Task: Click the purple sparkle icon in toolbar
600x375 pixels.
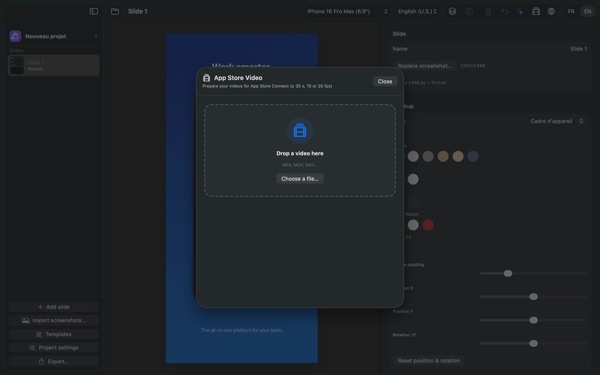Action: point(520,11)
